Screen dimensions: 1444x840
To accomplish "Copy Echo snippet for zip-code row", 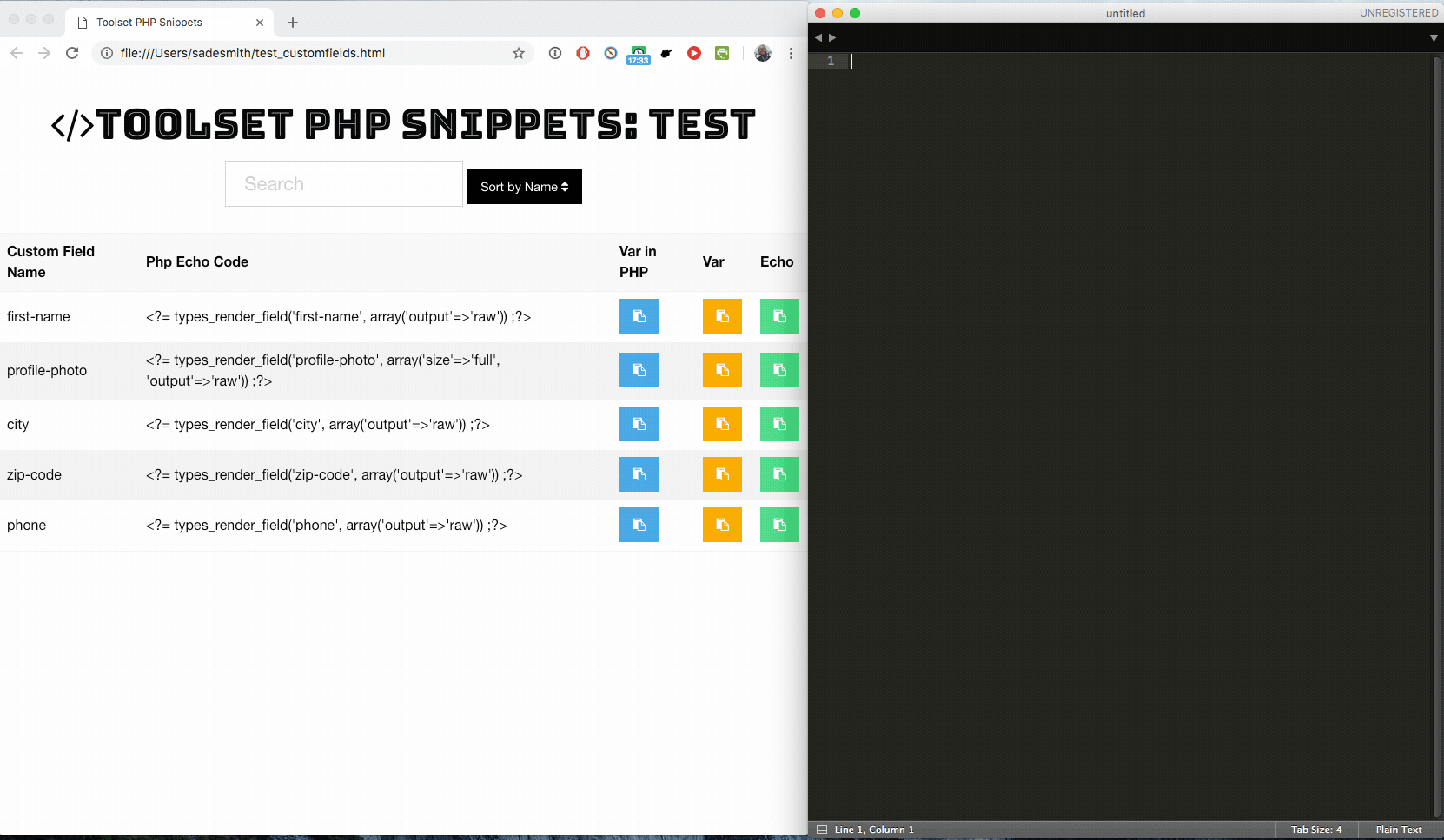I will point(779,474).
